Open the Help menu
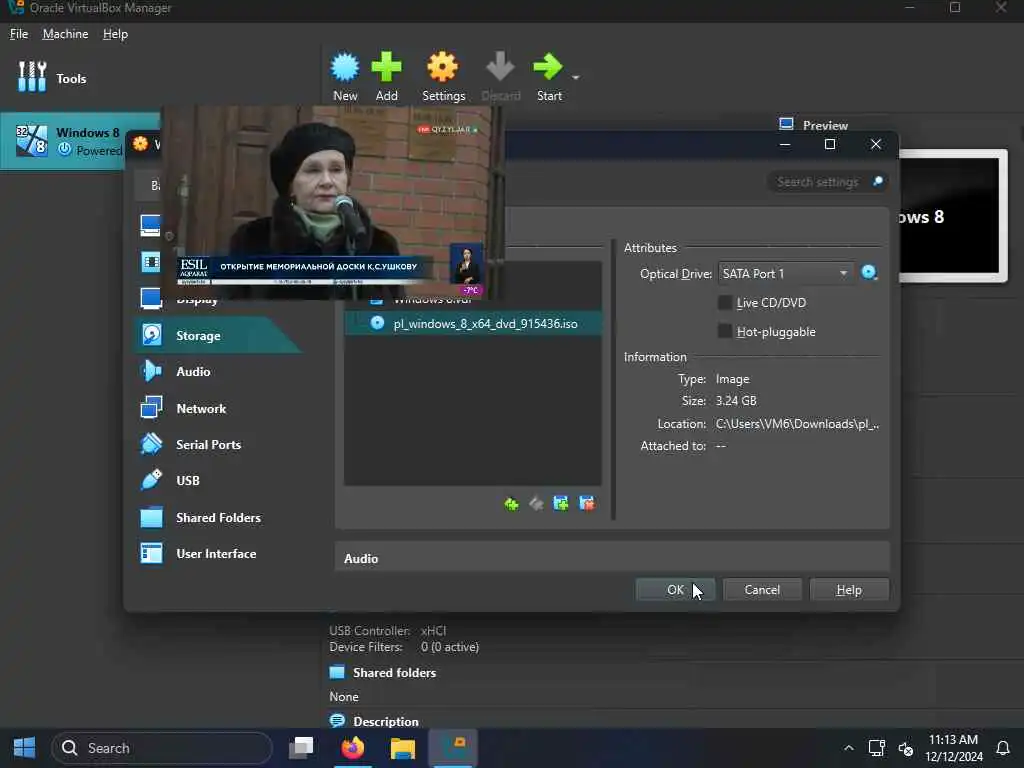Screen dimensions: 1024x768 (x=116, y=34)
